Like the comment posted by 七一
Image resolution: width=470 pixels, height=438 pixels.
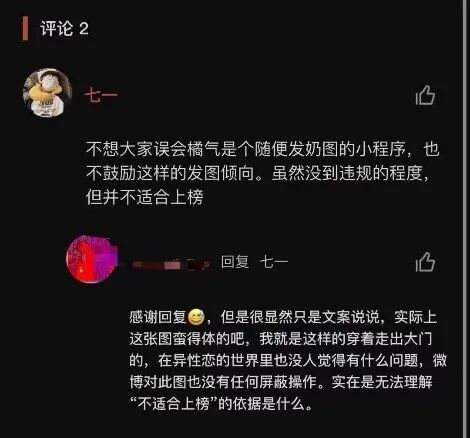(x=425, y=95)
